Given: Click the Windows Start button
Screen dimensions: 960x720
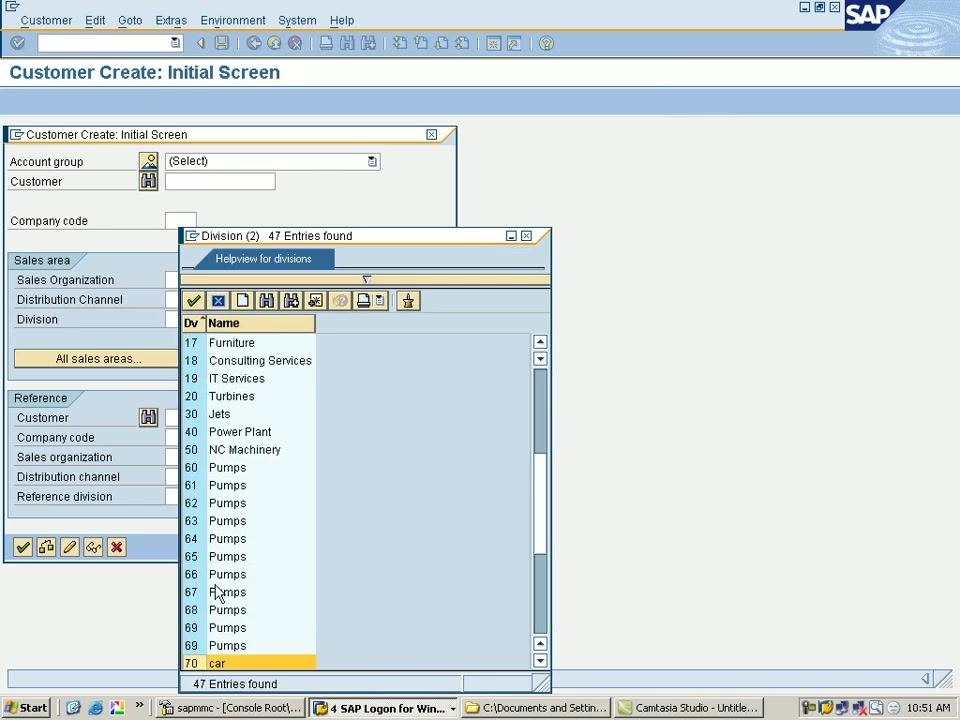Looking at the screenshot, I should [26, 708].
